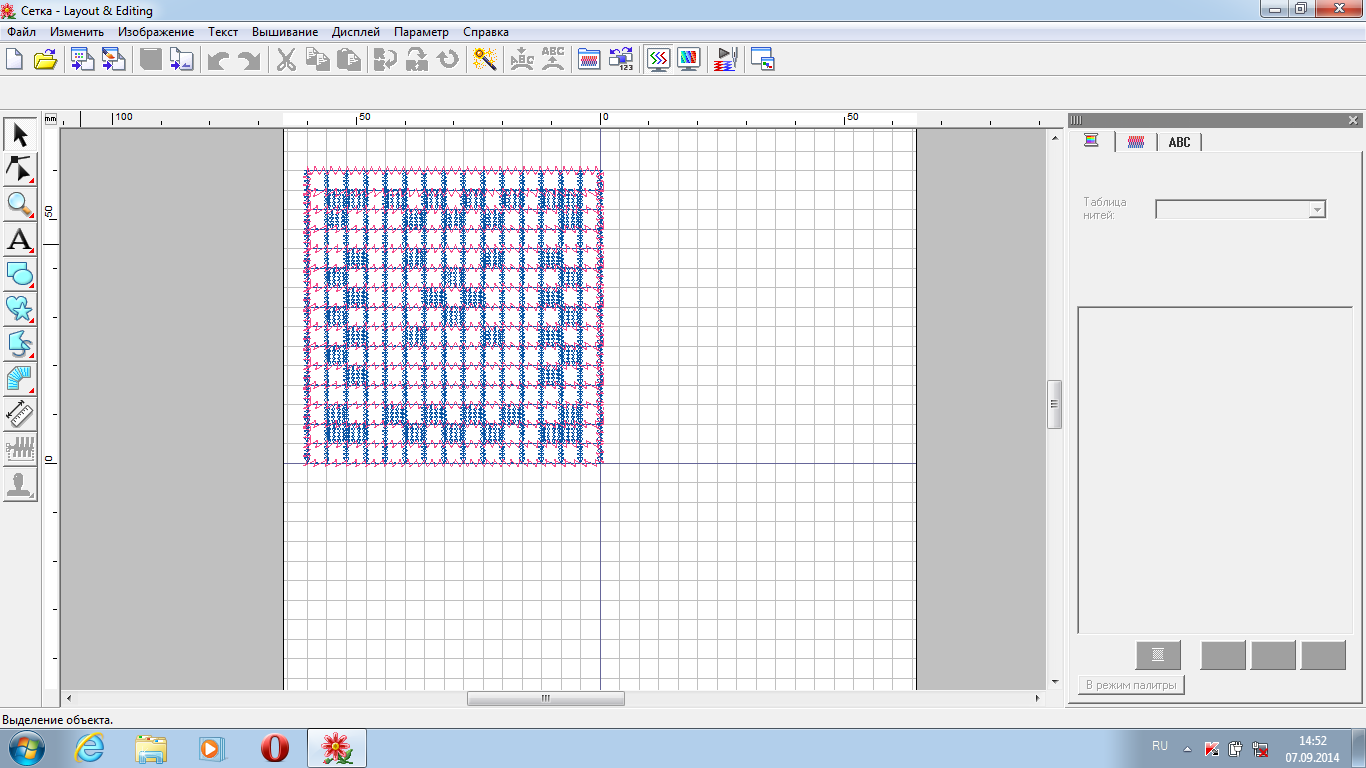The height and width of the screenshot is (768, 1366).
Task: Select the text 'A' tool
Action: pos(20,239)
